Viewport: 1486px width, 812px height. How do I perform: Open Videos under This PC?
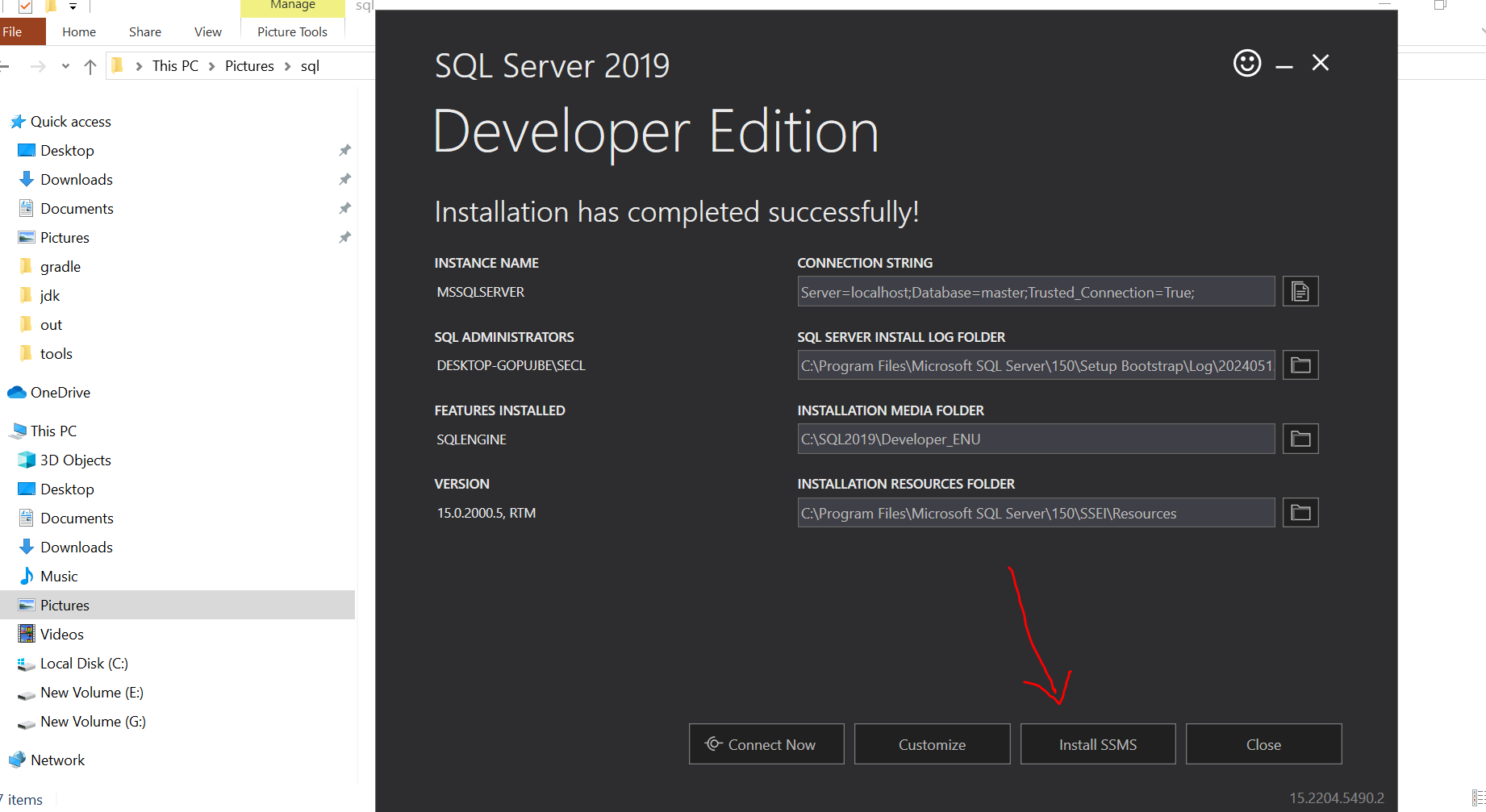click(62, 635)
